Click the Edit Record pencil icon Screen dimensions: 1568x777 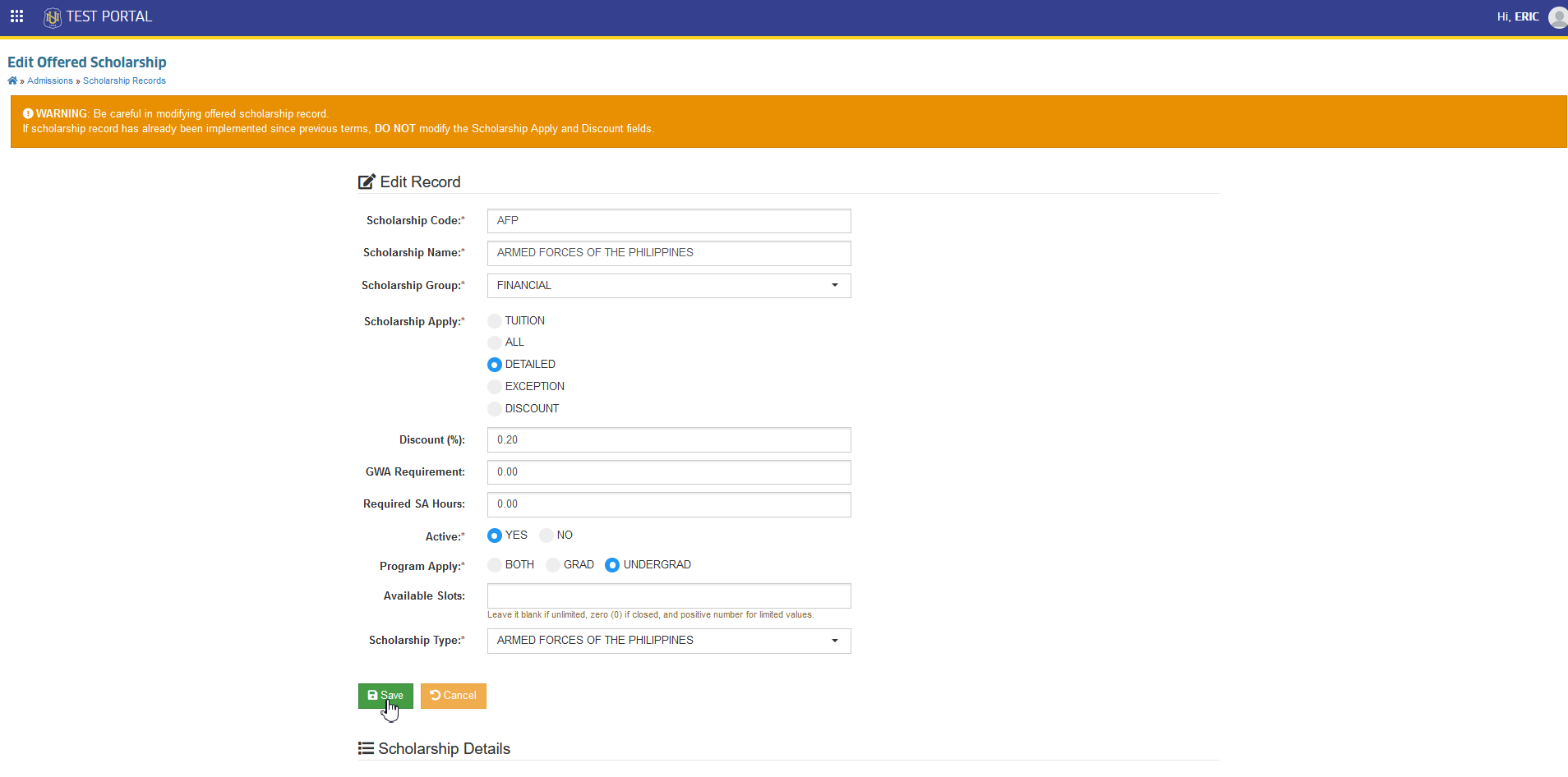point(367,182)
